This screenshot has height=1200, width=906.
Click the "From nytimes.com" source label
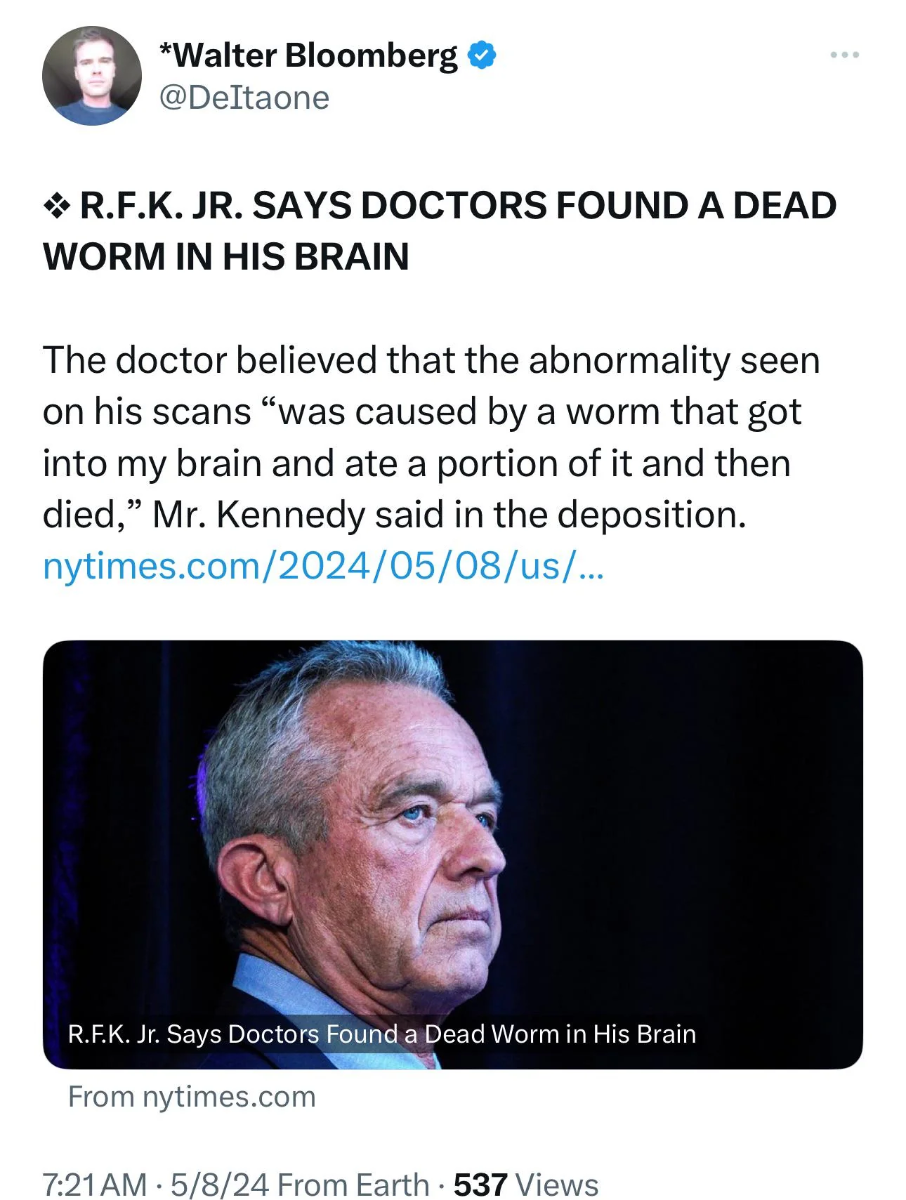pos(191,1096)
